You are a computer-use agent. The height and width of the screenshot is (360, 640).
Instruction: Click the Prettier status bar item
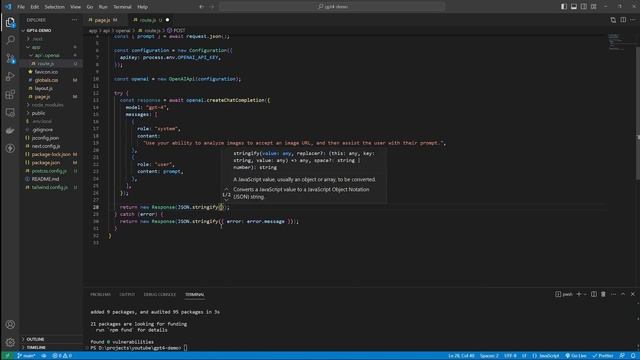point(603,356)
